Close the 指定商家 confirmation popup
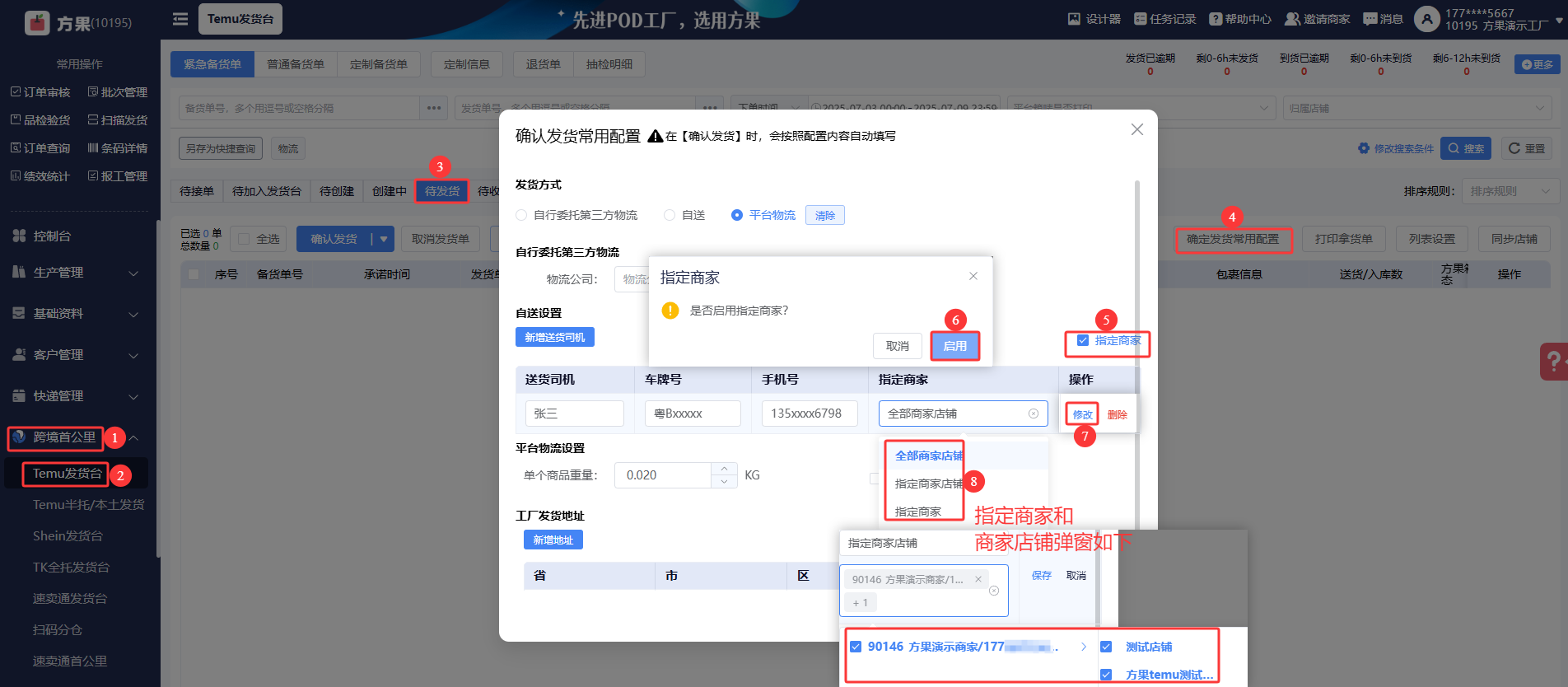The height and width of the screenshot is (687, 1568). 973,276
